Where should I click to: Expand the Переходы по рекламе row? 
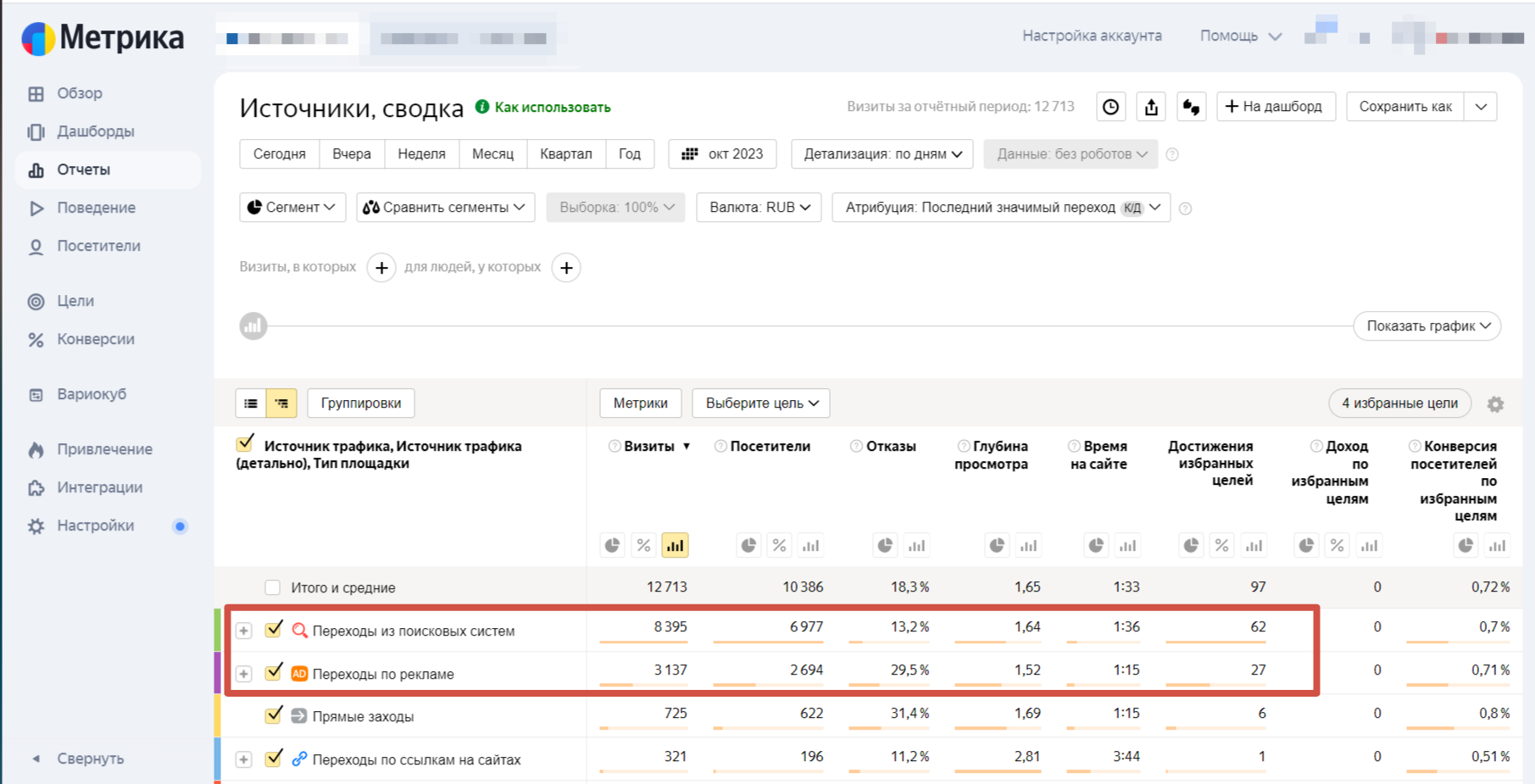coord(244,674)
